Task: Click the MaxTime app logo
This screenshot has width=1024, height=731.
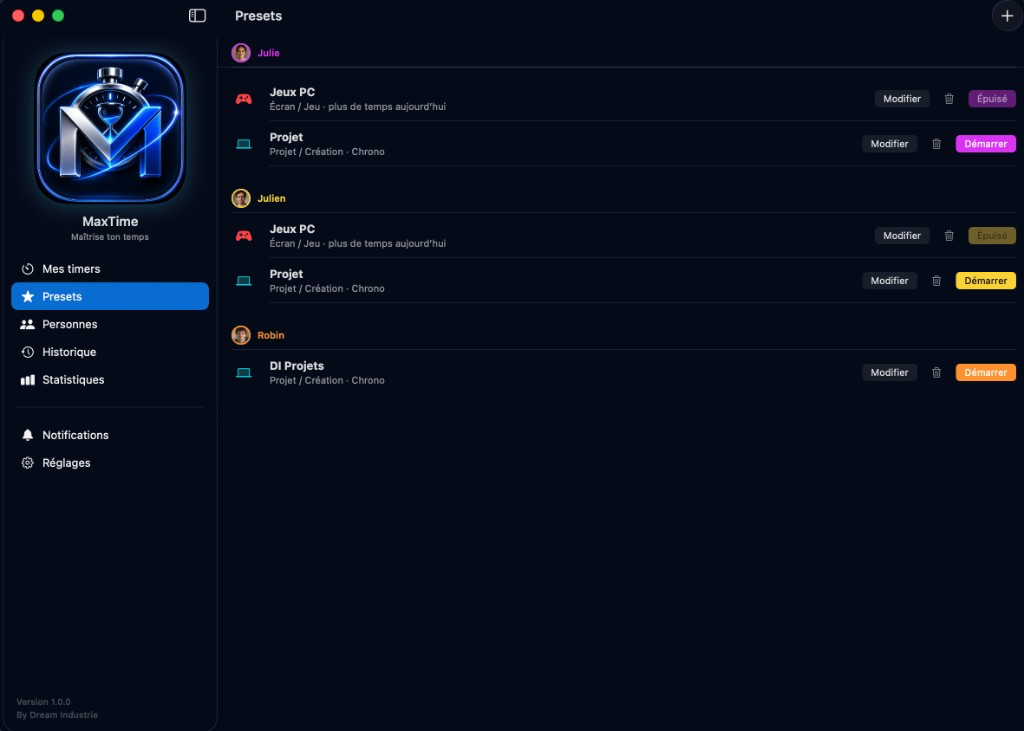Action: pos(110,128)
